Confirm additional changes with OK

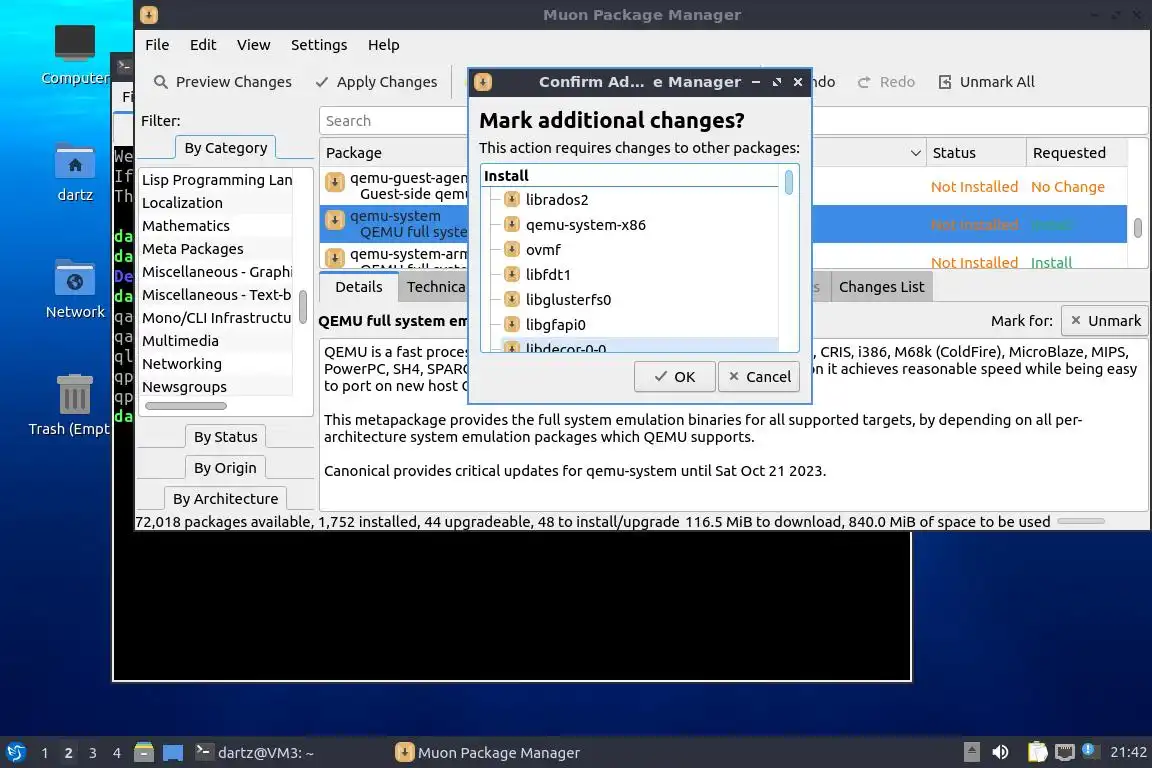[674, 376]
